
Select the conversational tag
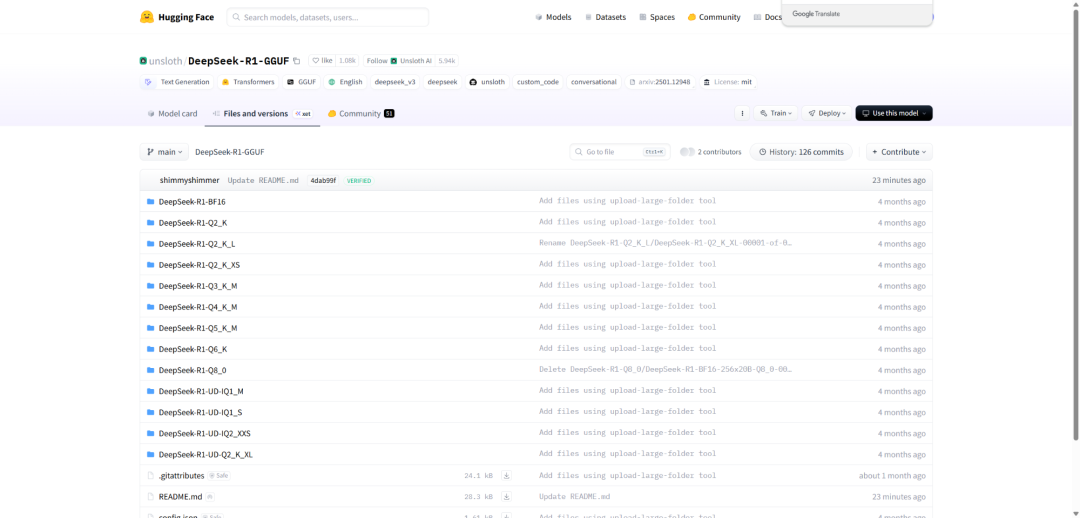click(x=594, y=82)
